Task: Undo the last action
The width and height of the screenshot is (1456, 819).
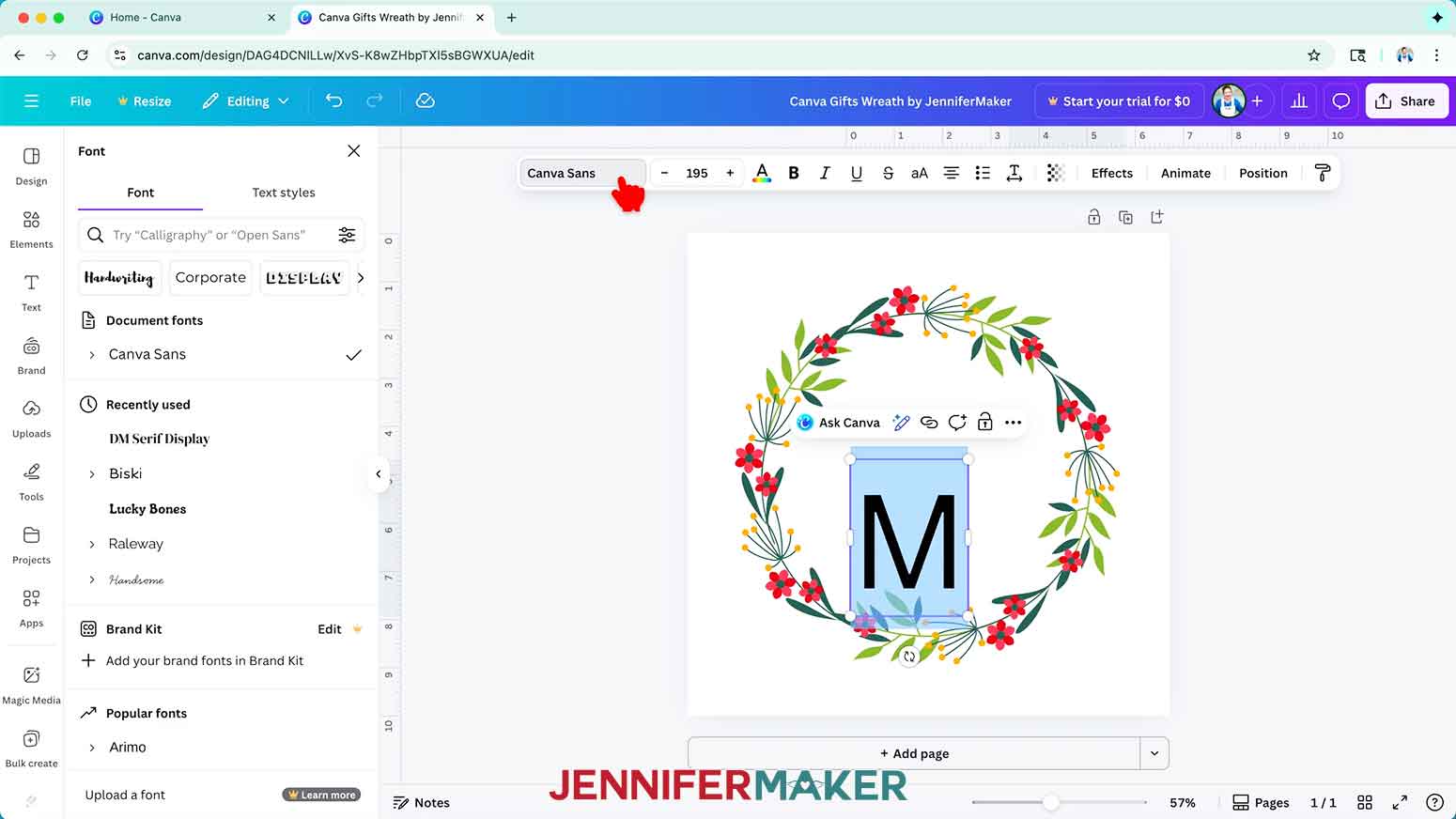Action: pyautogui.click(x=333, y=100)
